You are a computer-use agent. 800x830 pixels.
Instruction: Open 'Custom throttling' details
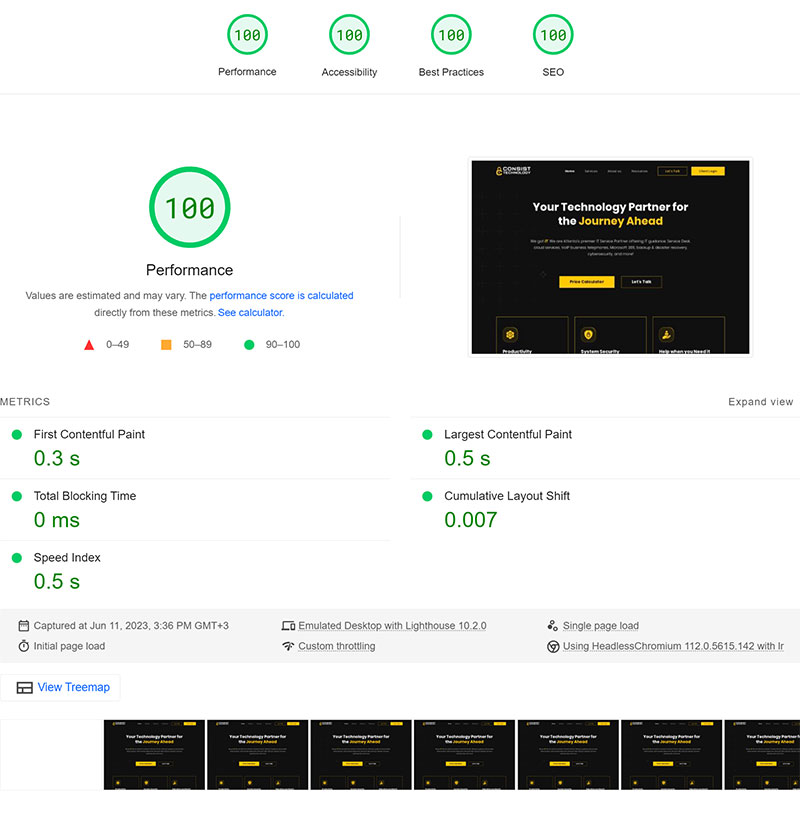337,646
